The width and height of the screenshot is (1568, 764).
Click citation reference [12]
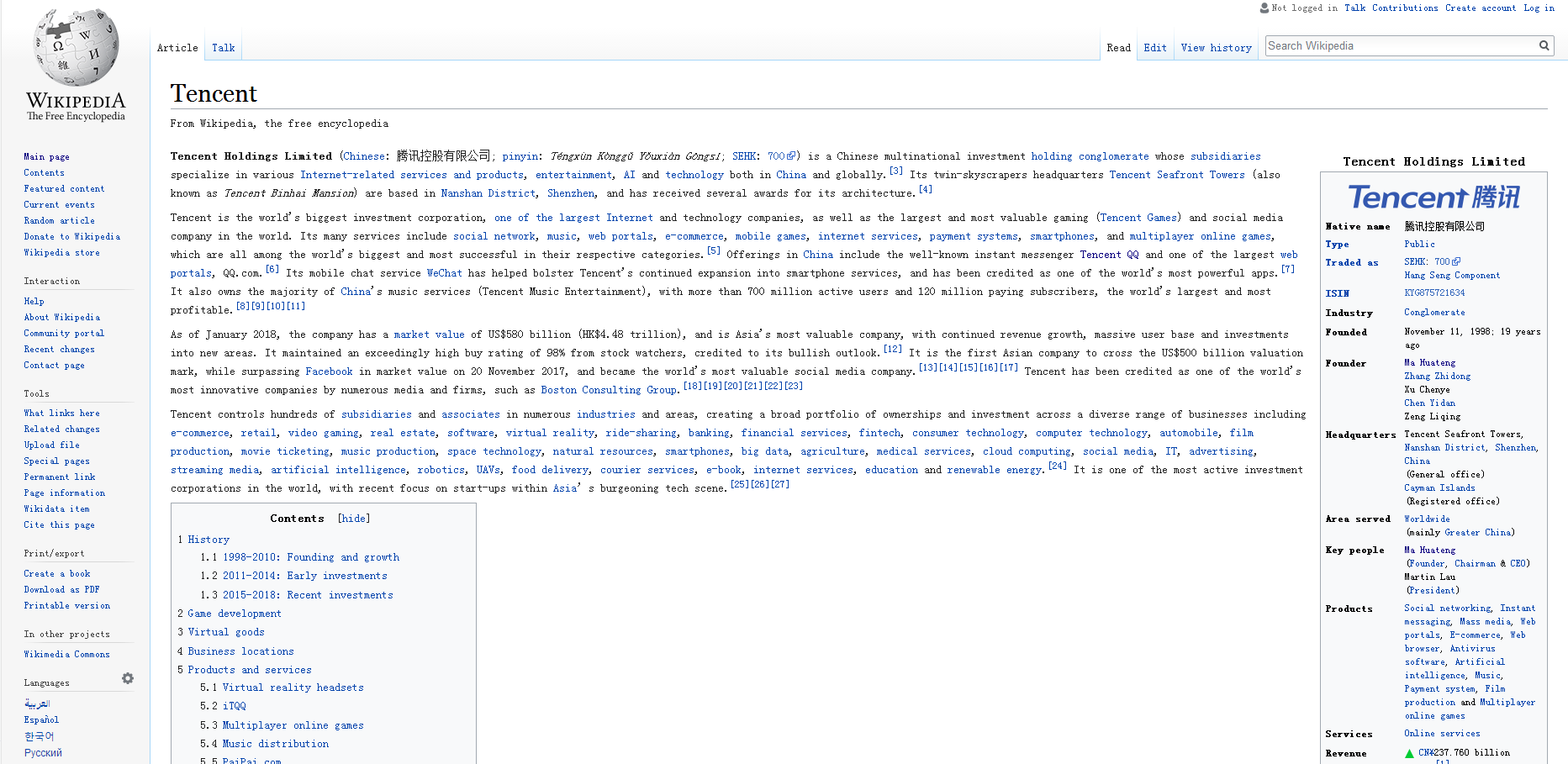(x=893, y=349)
